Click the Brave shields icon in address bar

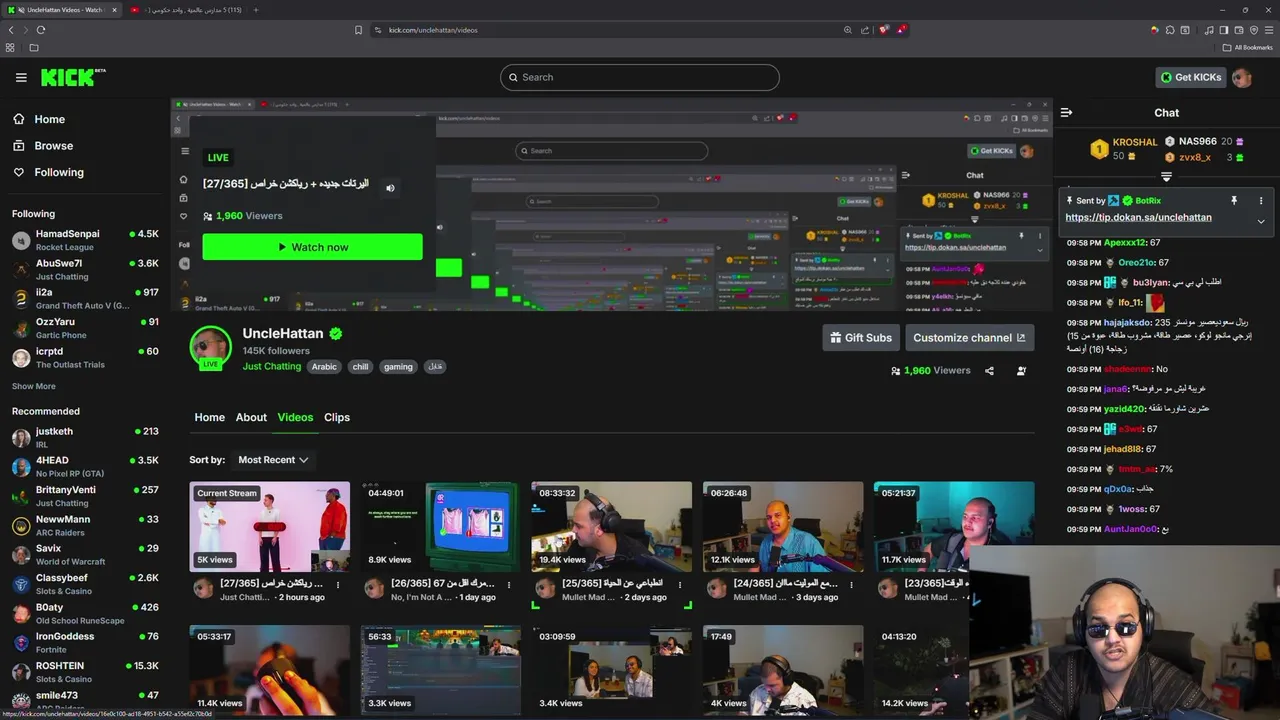pos(884,30)
